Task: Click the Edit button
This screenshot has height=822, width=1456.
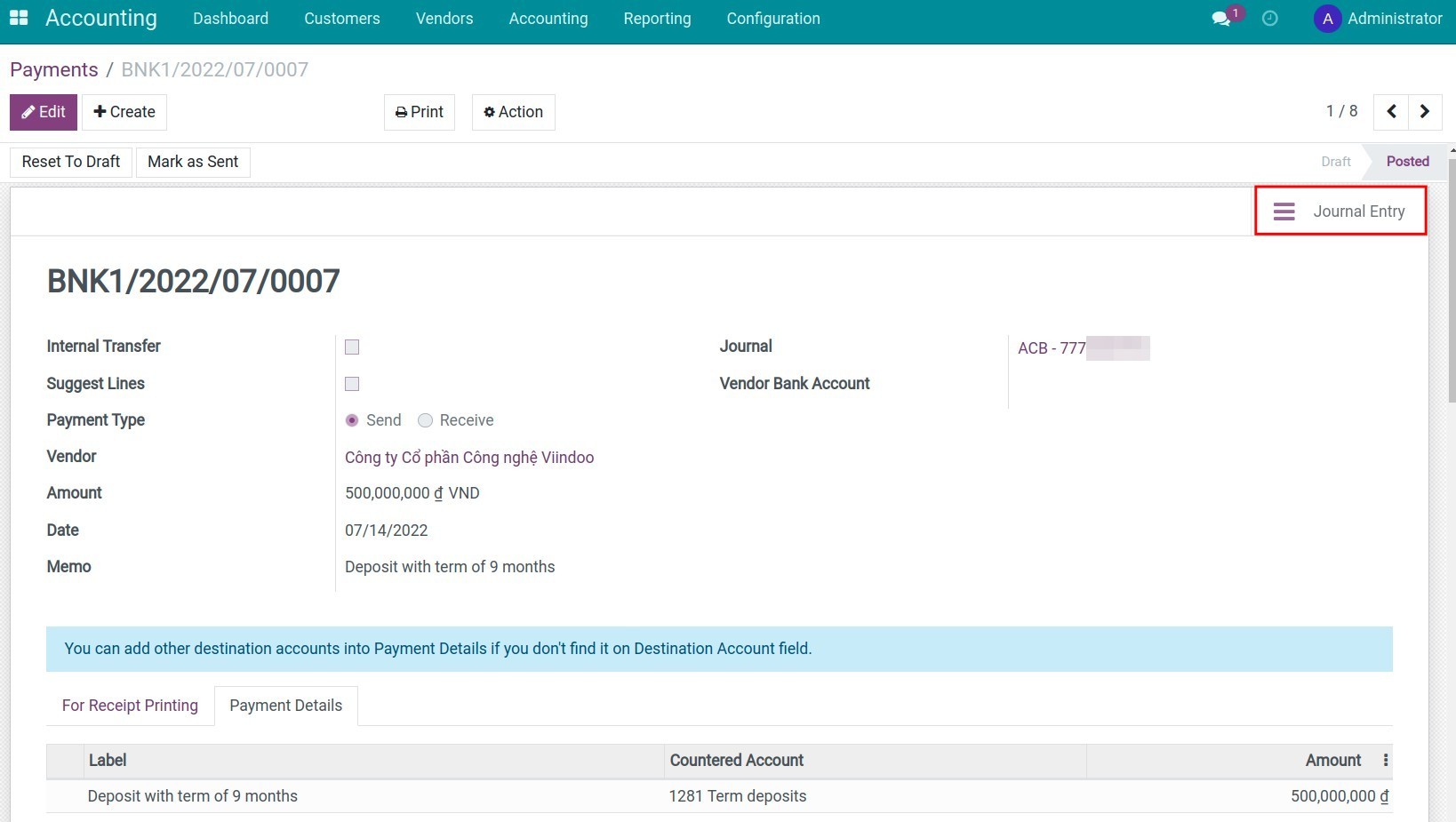Action: click(x=43, y=112)
